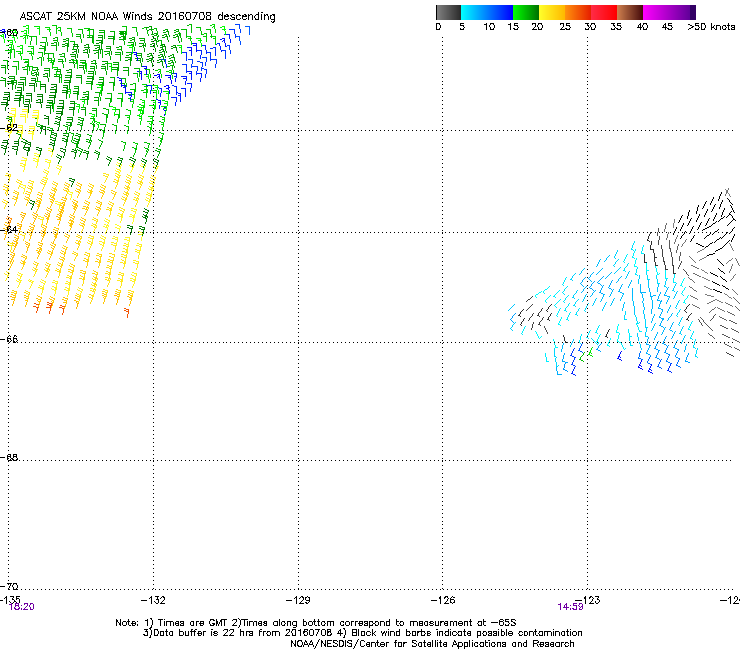Click the '-132' longitude axis label
The image size is (740, 650).
153,600
